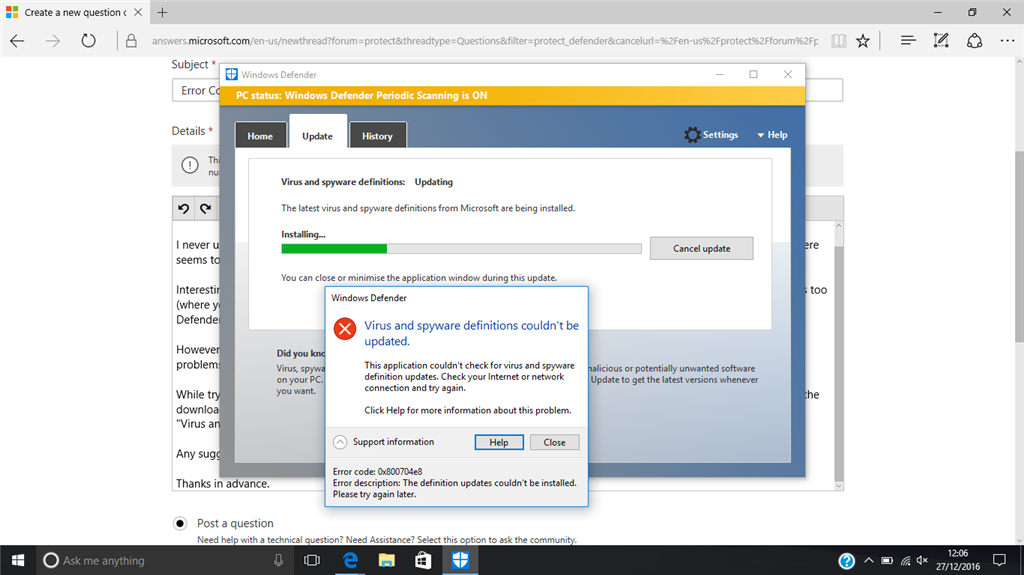The image size is (1024, 575).
Task: Open Edge from the taskbar
Action: click(x=351, y=561)
